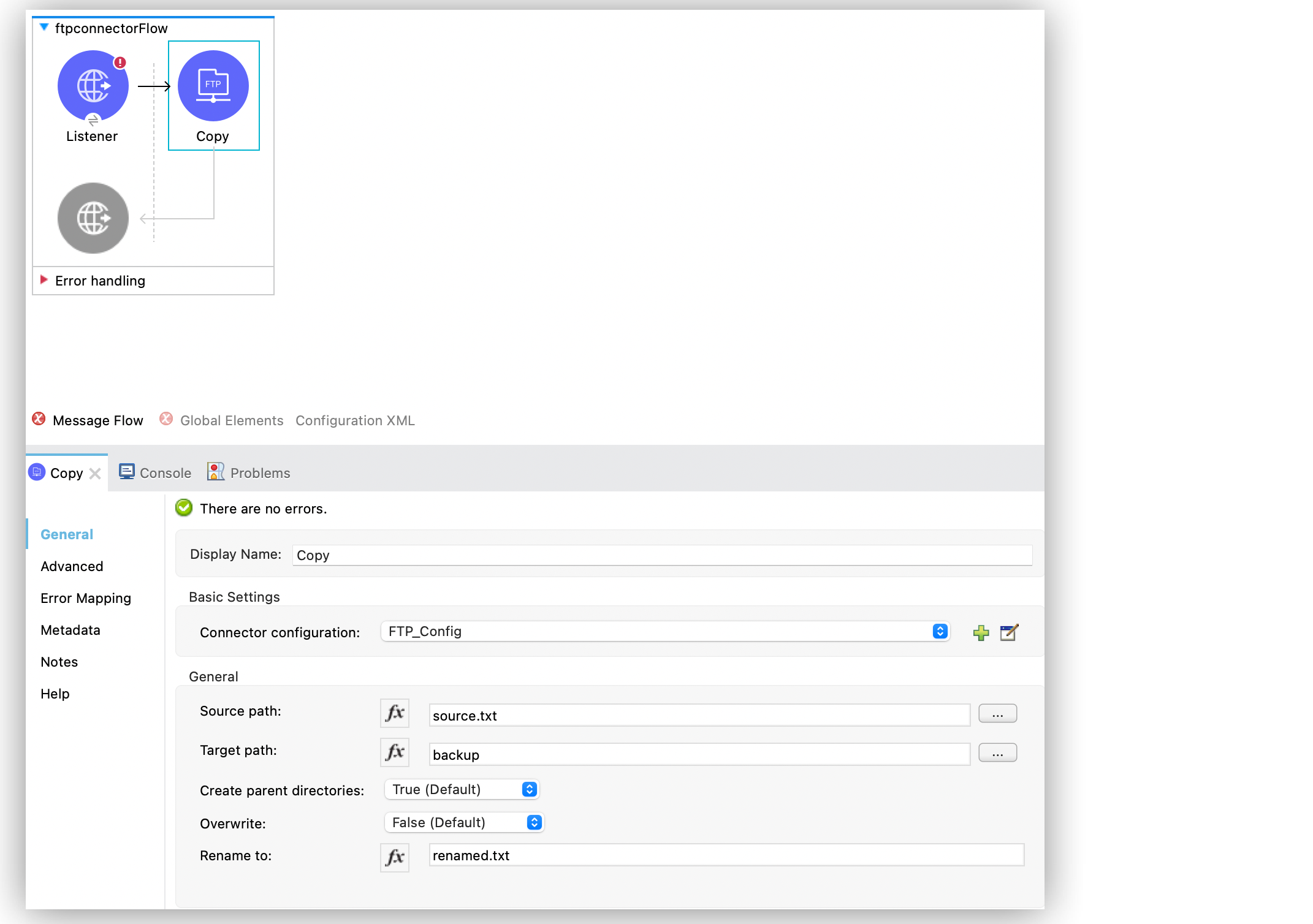The width and height of the screenshot is (1313, 924).
Task: Click 'There are no errors.' message
Action: [264, 509]
